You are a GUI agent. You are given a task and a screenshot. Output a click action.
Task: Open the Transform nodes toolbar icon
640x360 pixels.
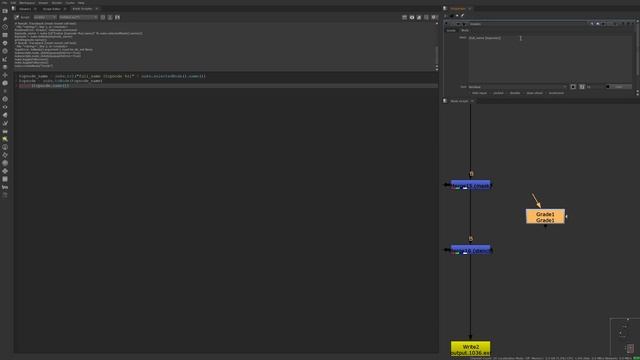(x=5, y=75)
